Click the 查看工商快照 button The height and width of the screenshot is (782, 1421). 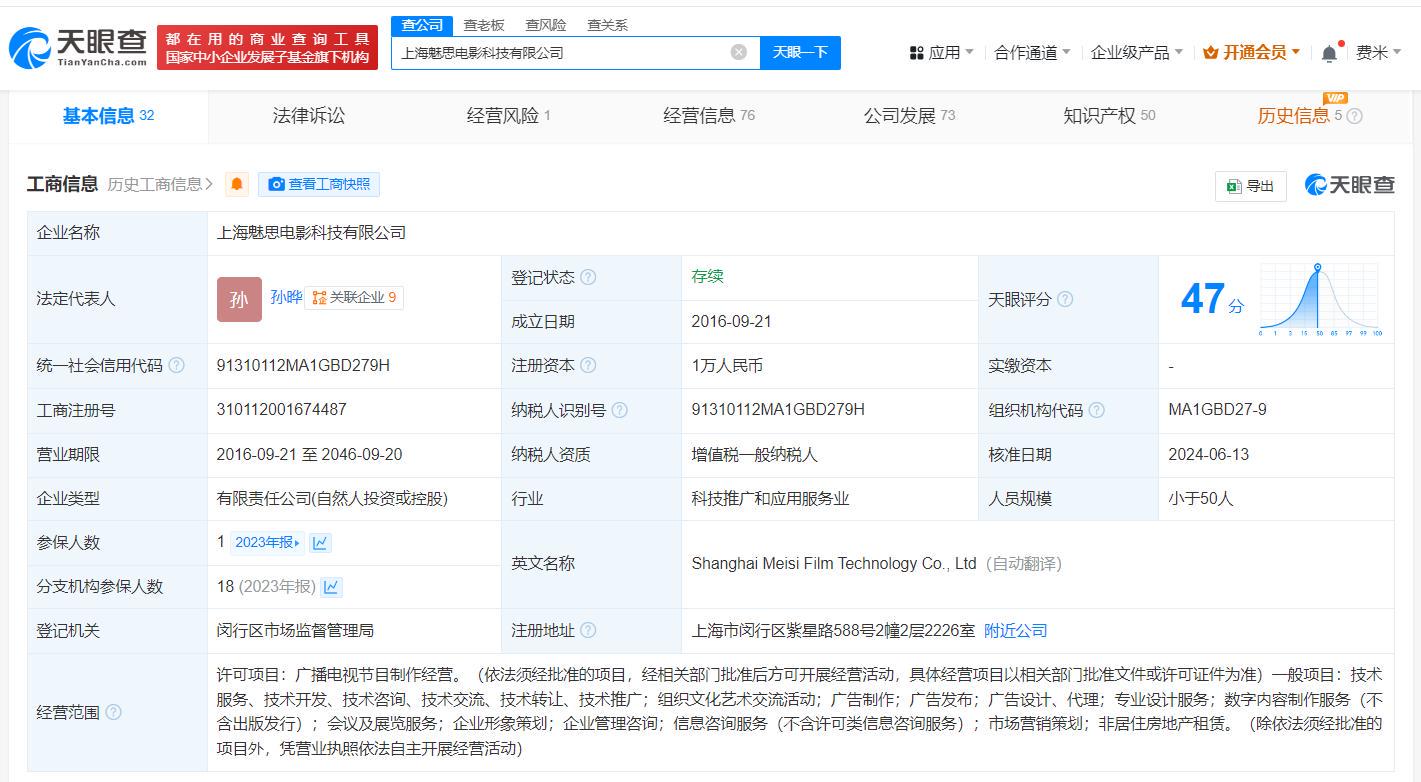click(x=319, y=184)
